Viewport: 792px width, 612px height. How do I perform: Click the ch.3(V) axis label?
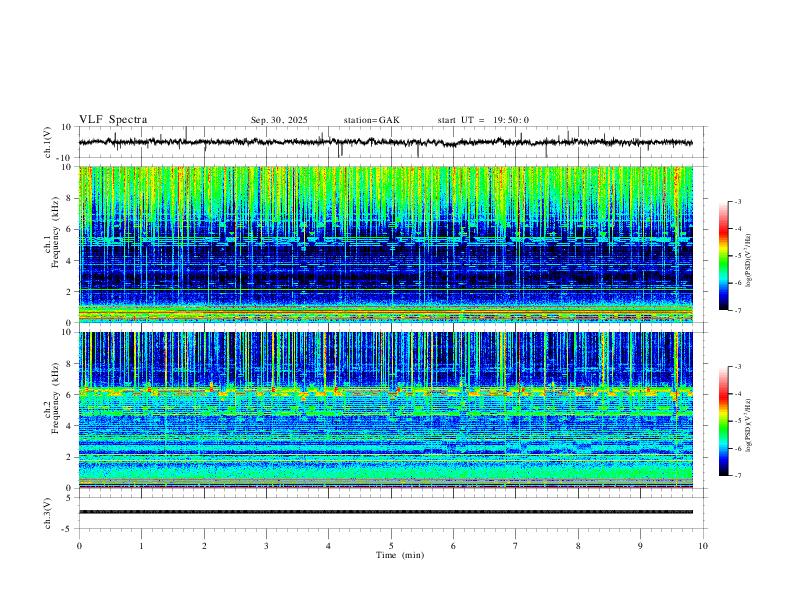pos(48,513)
